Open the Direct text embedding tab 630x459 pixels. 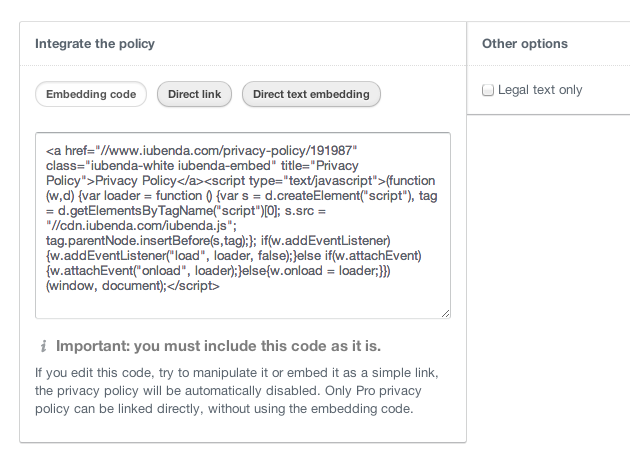pyautogui.click(x=311, y=94)
